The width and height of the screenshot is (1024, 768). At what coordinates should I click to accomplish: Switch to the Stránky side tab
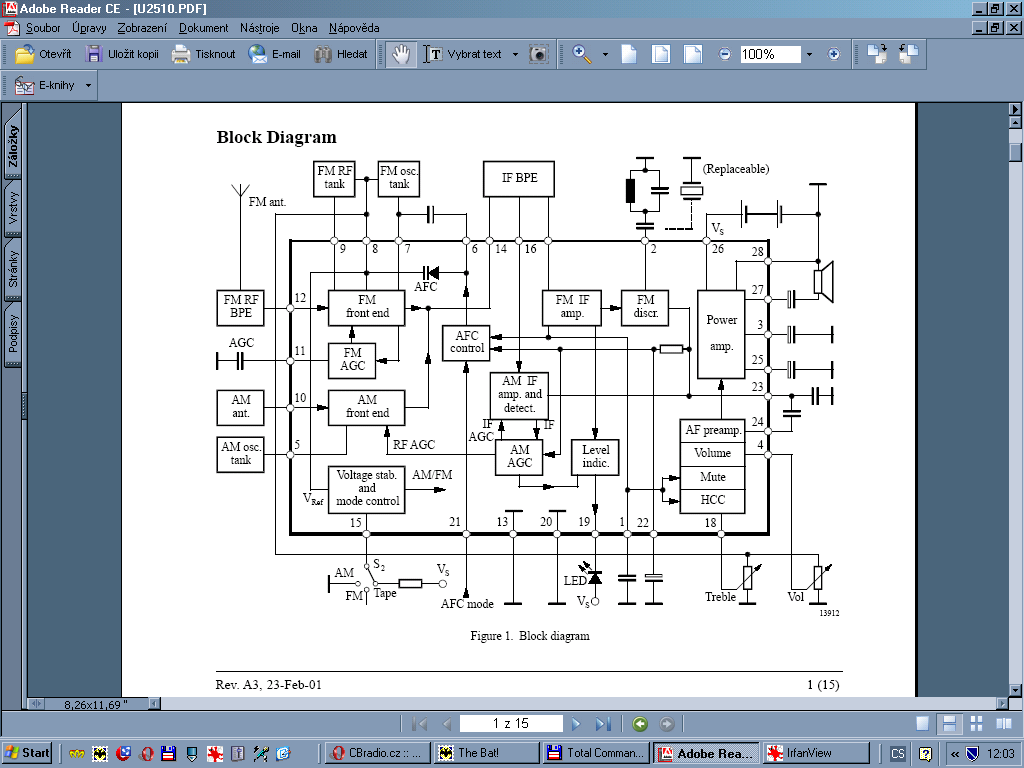[13, 268]
